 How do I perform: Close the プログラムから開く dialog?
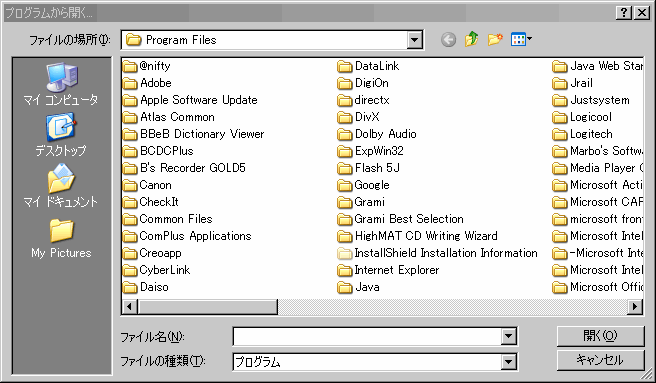641,13
